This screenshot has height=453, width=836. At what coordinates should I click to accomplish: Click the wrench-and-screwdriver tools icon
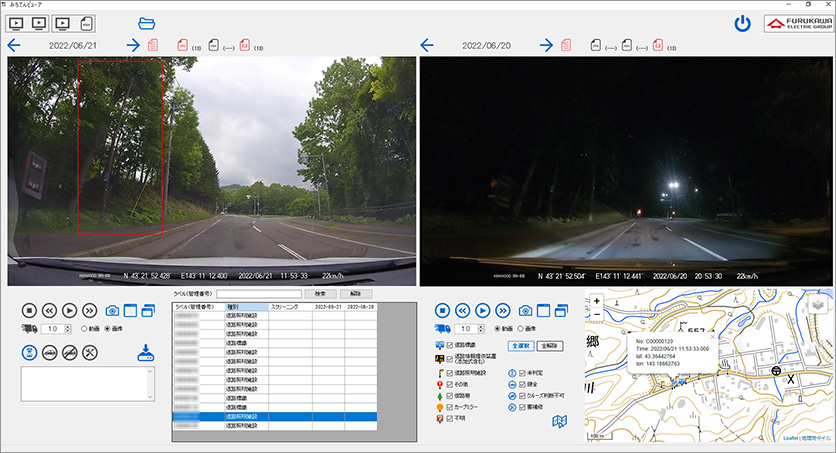pyautogui.click(x=90, y=352)
